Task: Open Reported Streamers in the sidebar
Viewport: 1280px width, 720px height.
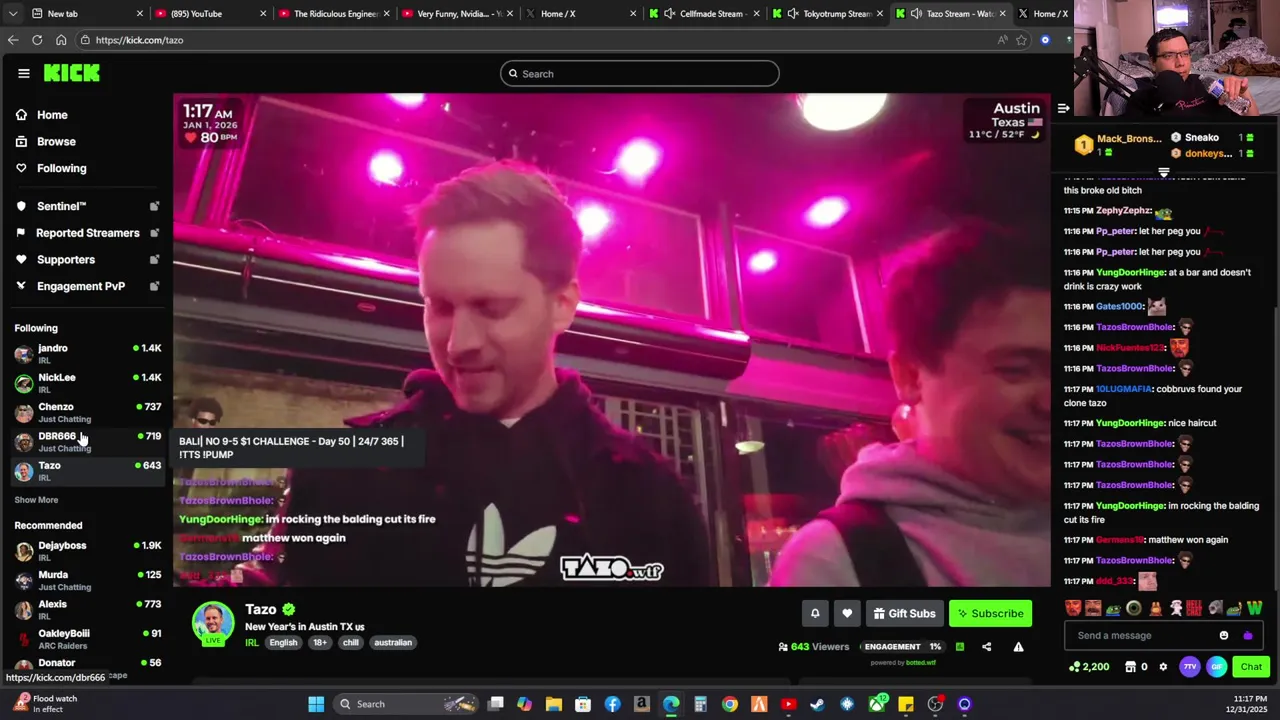Action: (x=88, y=233)
